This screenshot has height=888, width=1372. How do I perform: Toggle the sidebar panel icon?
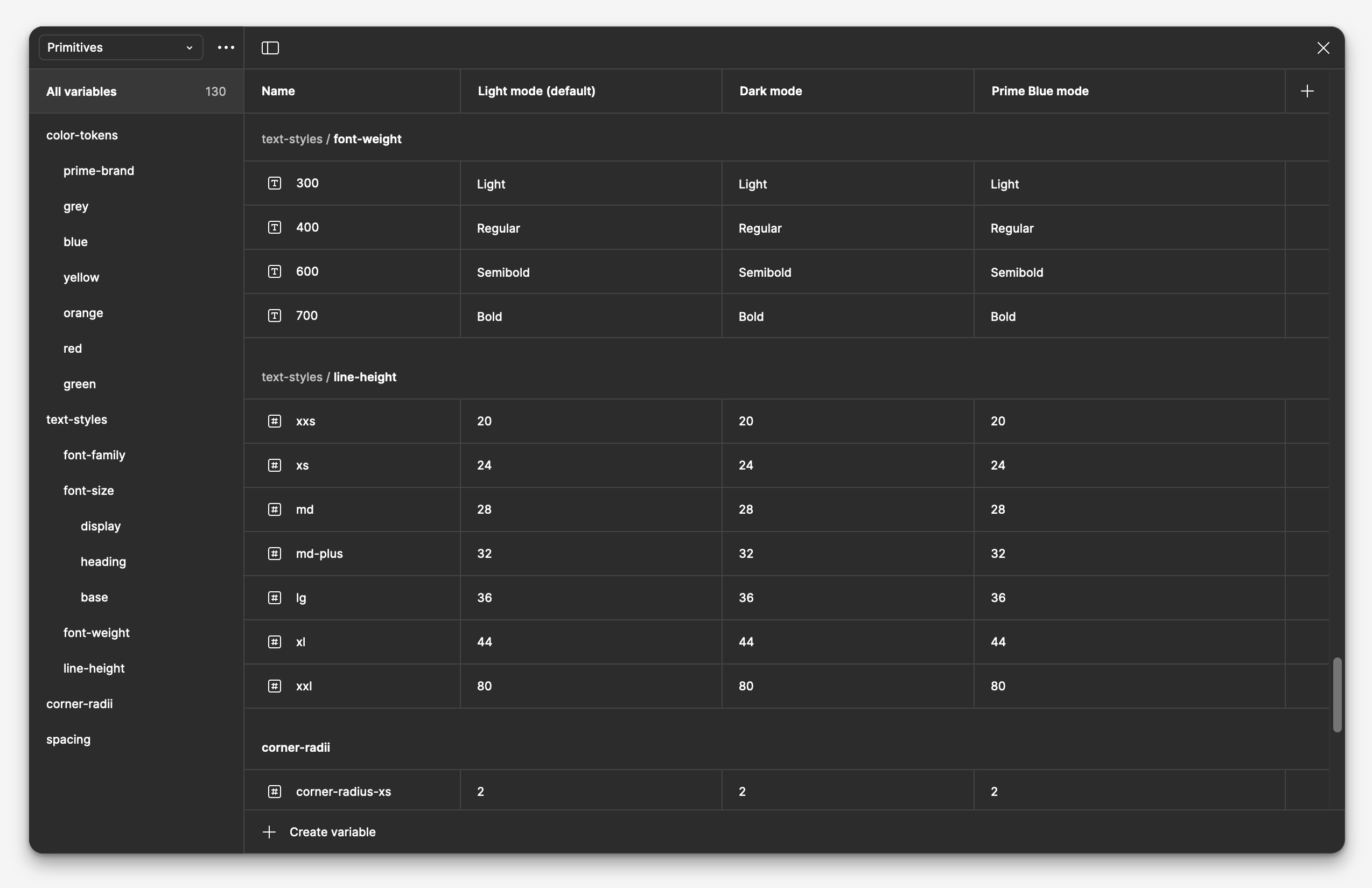pos(270,48)
